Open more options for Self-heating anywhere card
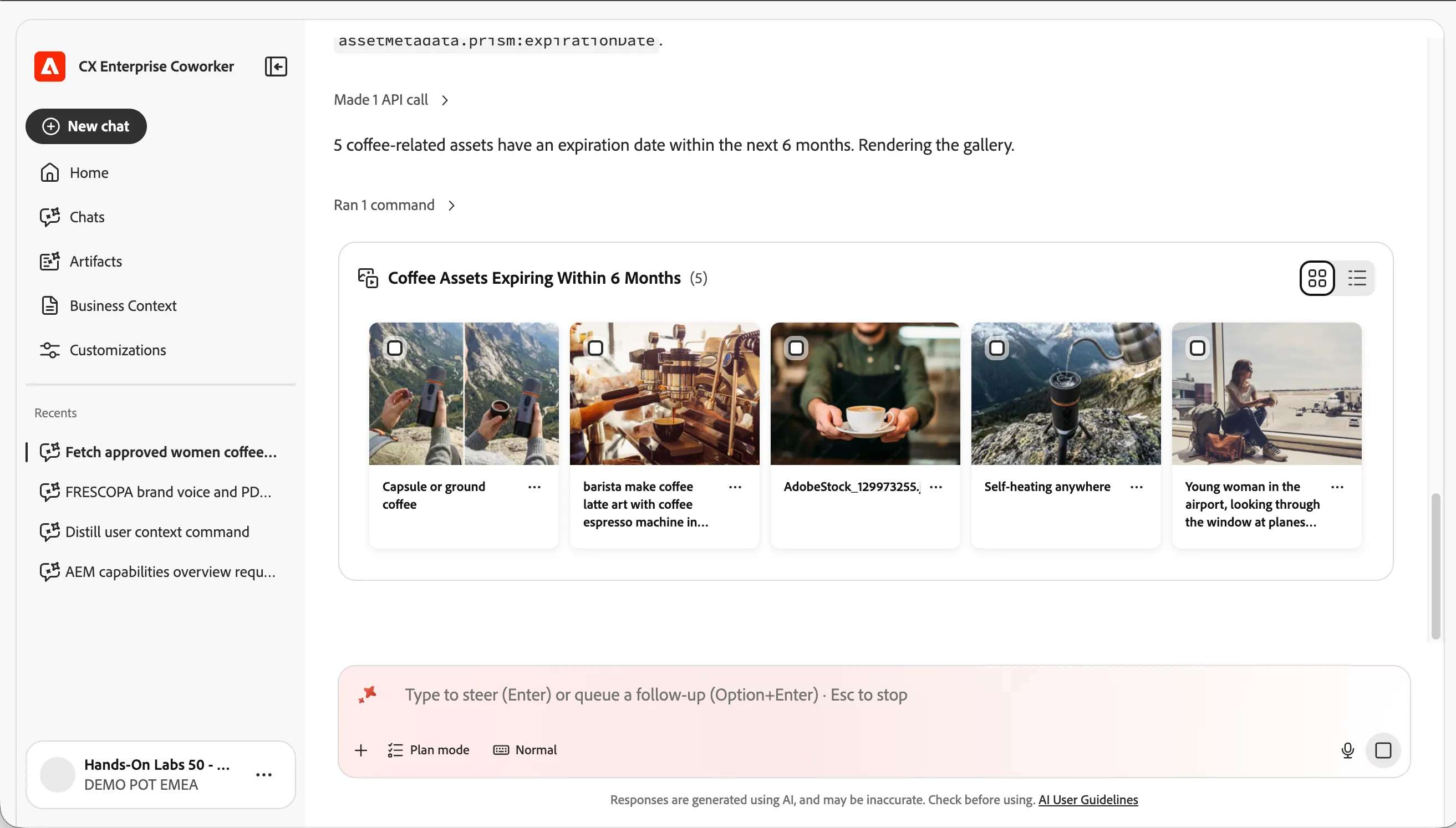Screen dimensions: 1456x828 tap(1137, 487)
